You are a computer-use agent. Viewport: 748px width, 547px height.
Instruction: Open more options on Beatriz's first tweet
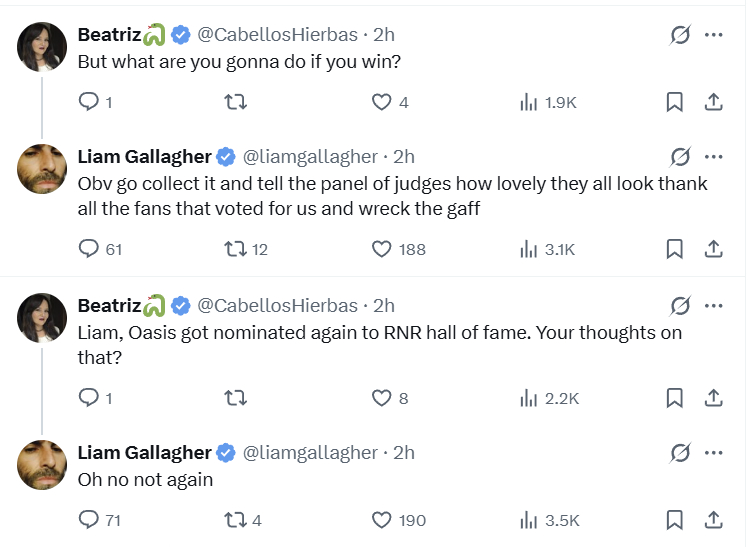click(714, 35)
